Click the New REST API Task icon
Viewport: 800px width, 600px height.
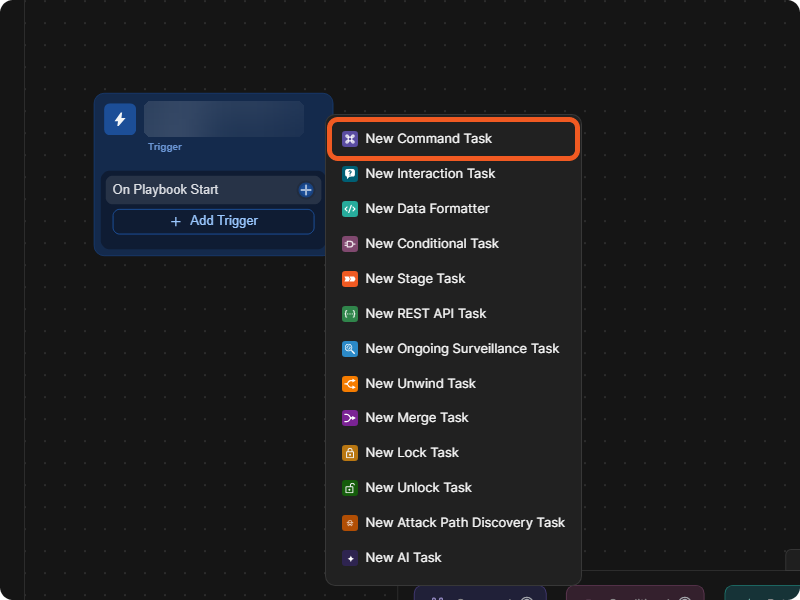point(349,314)
